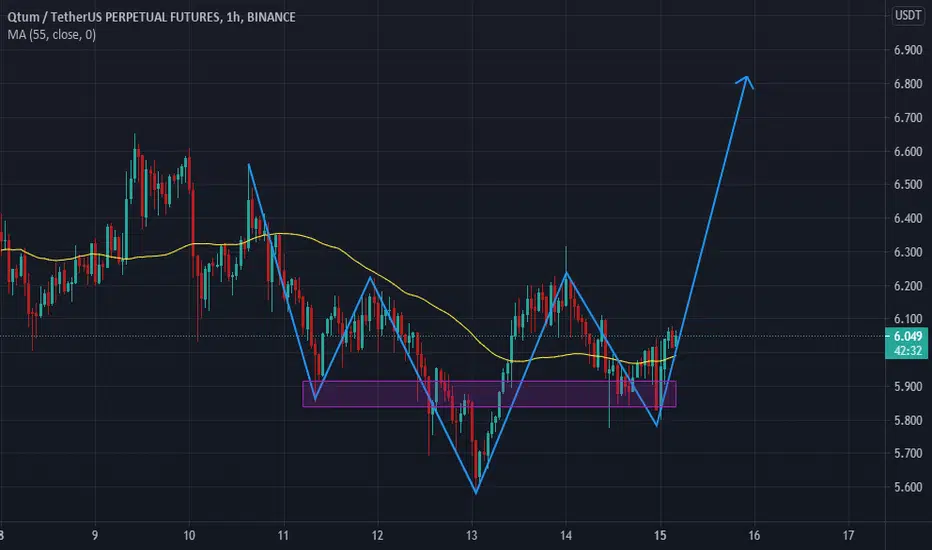932x550 pixels.
Task: Click the 6.100 price axis label
Action: (908, 319)
